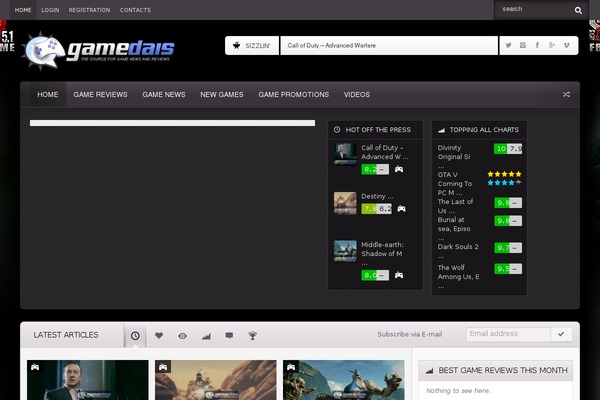Click the search magnifier icon
This screenshot has height=400, width=600.
click(x=578, y=10)
